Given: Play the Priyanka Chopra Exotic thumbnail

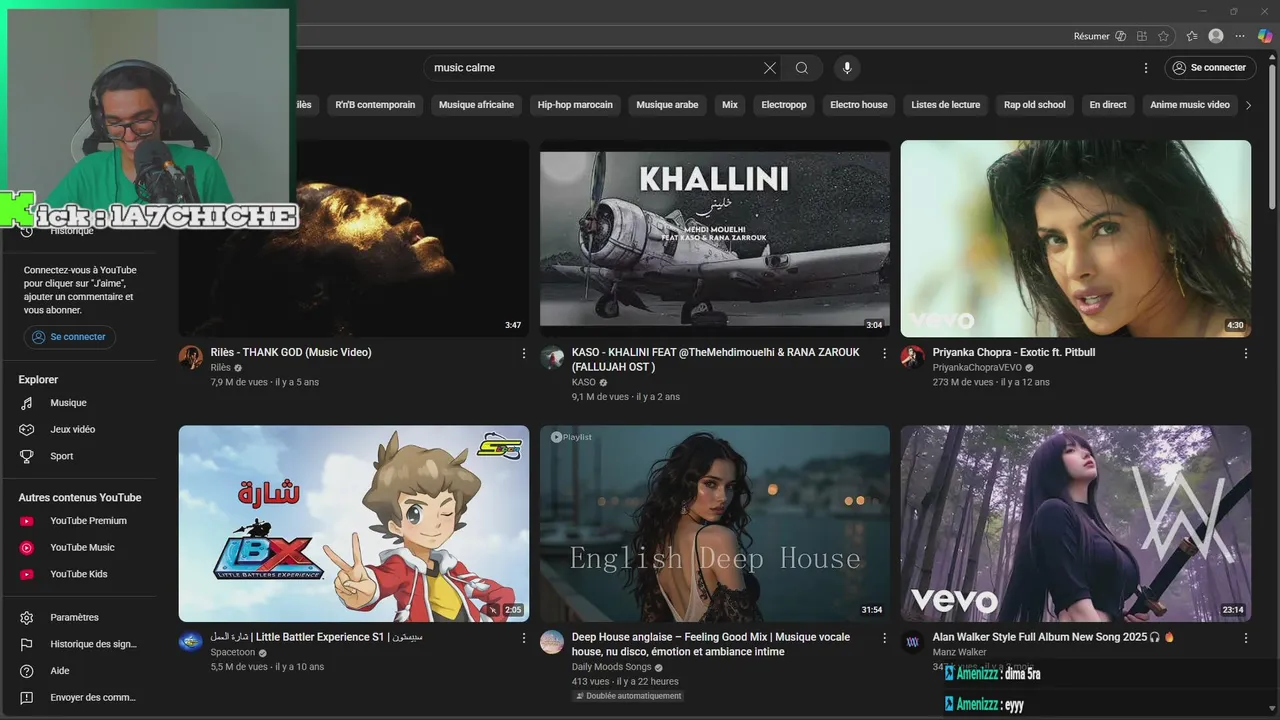Looking at the screenshot, I should pyautogui.click(x=1075, y=238).
